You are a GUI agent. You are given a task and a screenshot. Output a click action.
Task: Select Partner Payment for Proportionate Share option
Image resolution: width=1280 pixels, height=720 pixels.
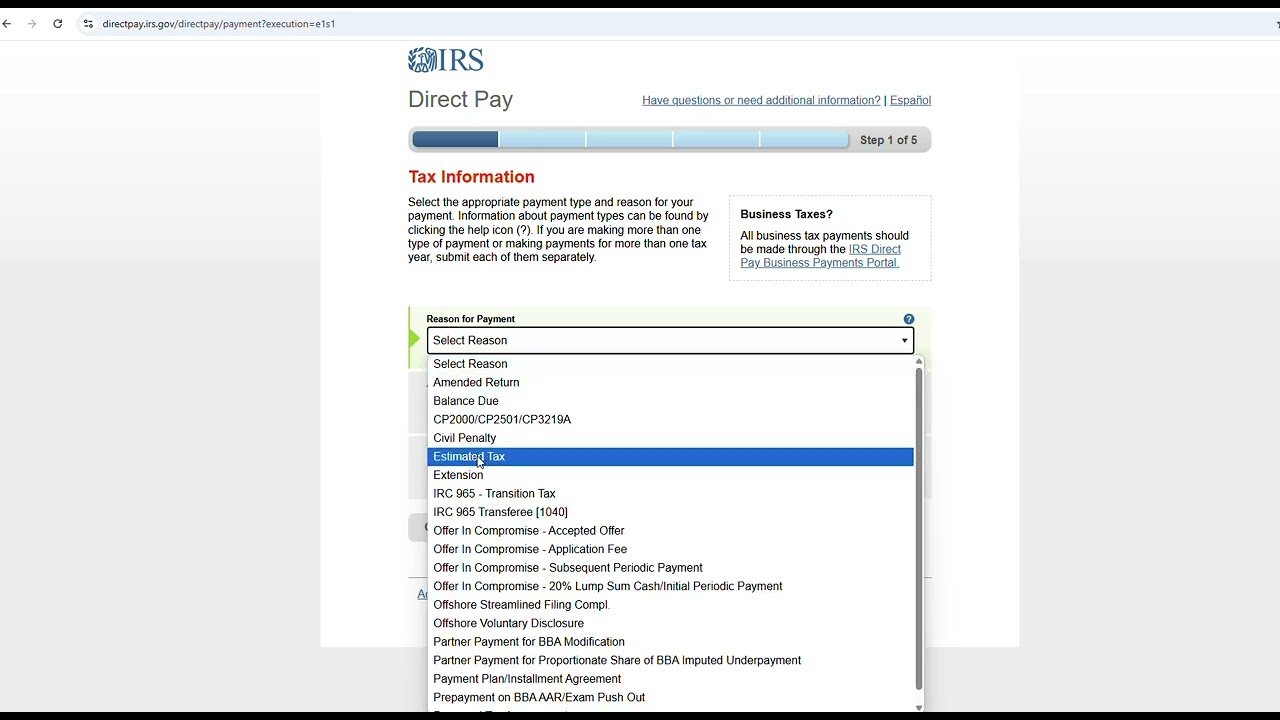pyautogui.click(x=670, y=660)
